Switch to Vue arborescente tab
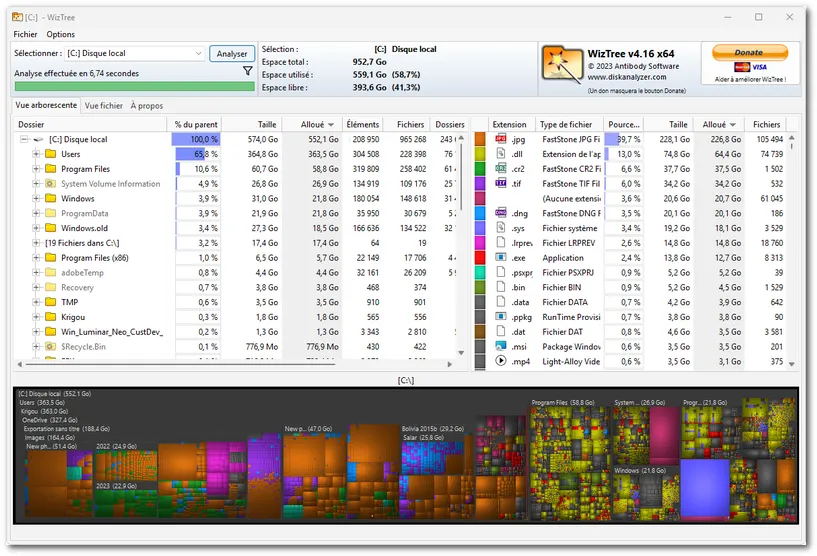The image size is (817, 556). click(x=46, y=105)
